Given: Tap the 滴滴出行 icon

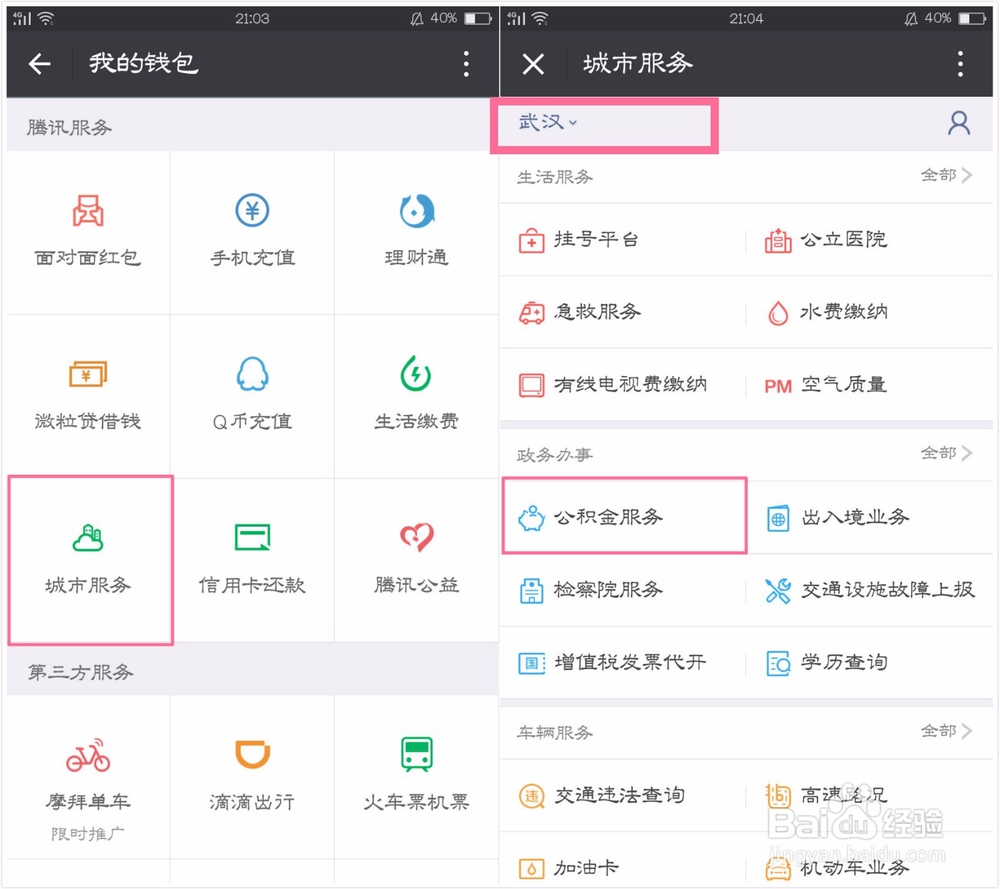Looking at the screenshot, I should 253,754.
